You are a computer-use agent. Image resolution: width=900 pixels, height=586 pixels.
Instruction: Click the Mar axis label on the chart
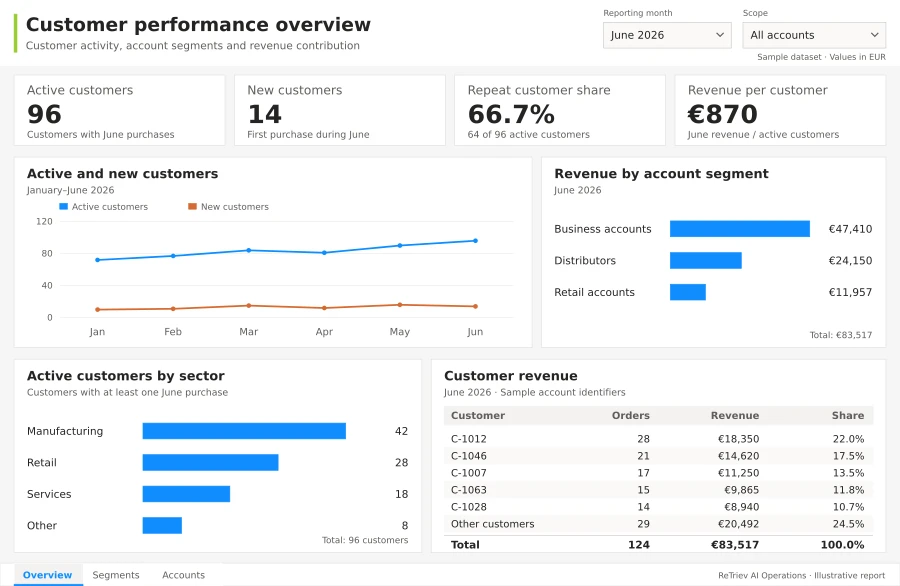(249, 331)
